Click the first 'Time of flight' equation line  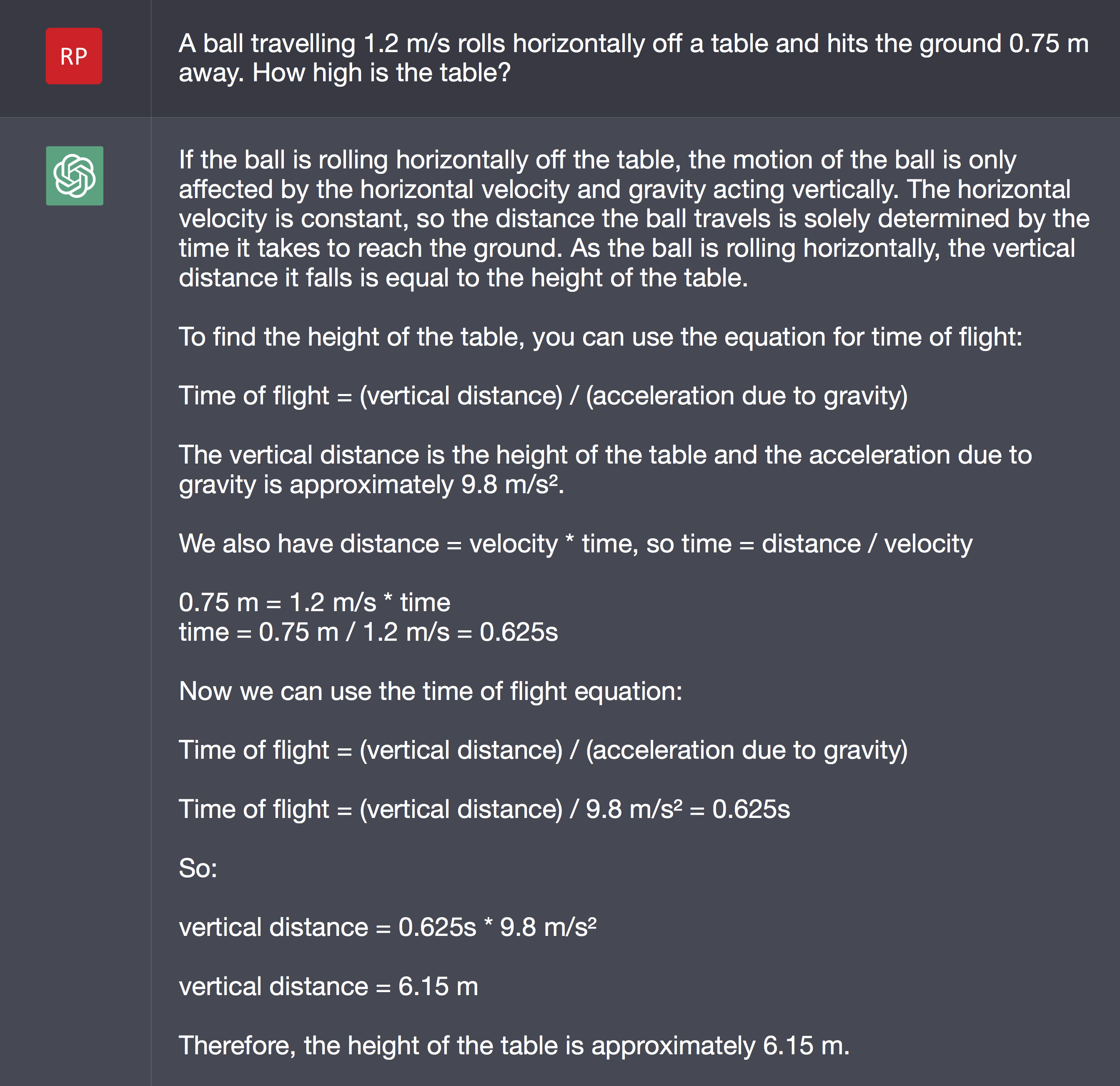click(543, 396)
